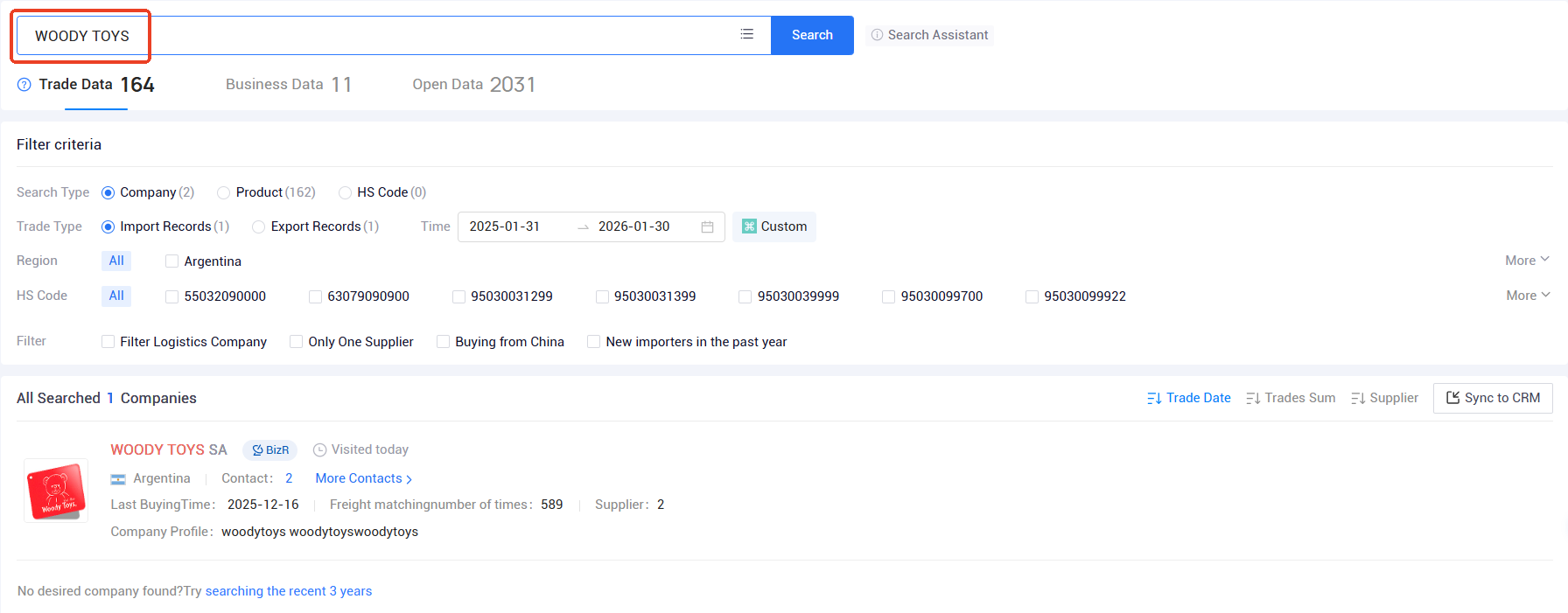Open the date range calendar icon
The image size is (1568, 613).
(x=707, y=227)
